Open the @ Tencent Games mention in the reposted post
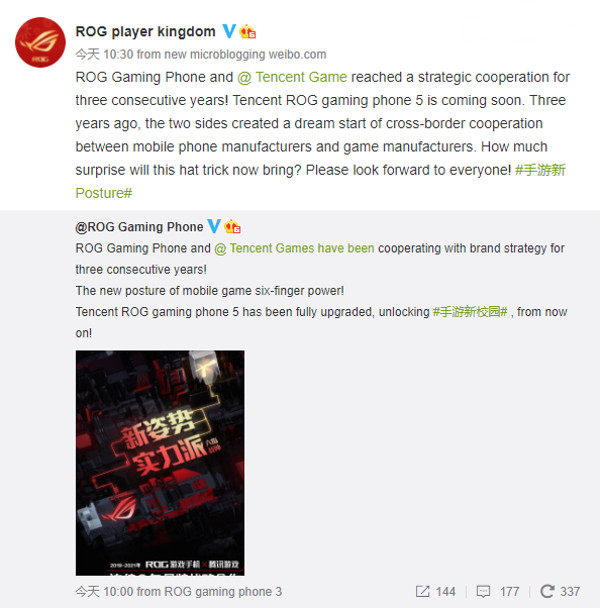Image resolution: width=600 pixels, height=608 pixels. [294, 248]
